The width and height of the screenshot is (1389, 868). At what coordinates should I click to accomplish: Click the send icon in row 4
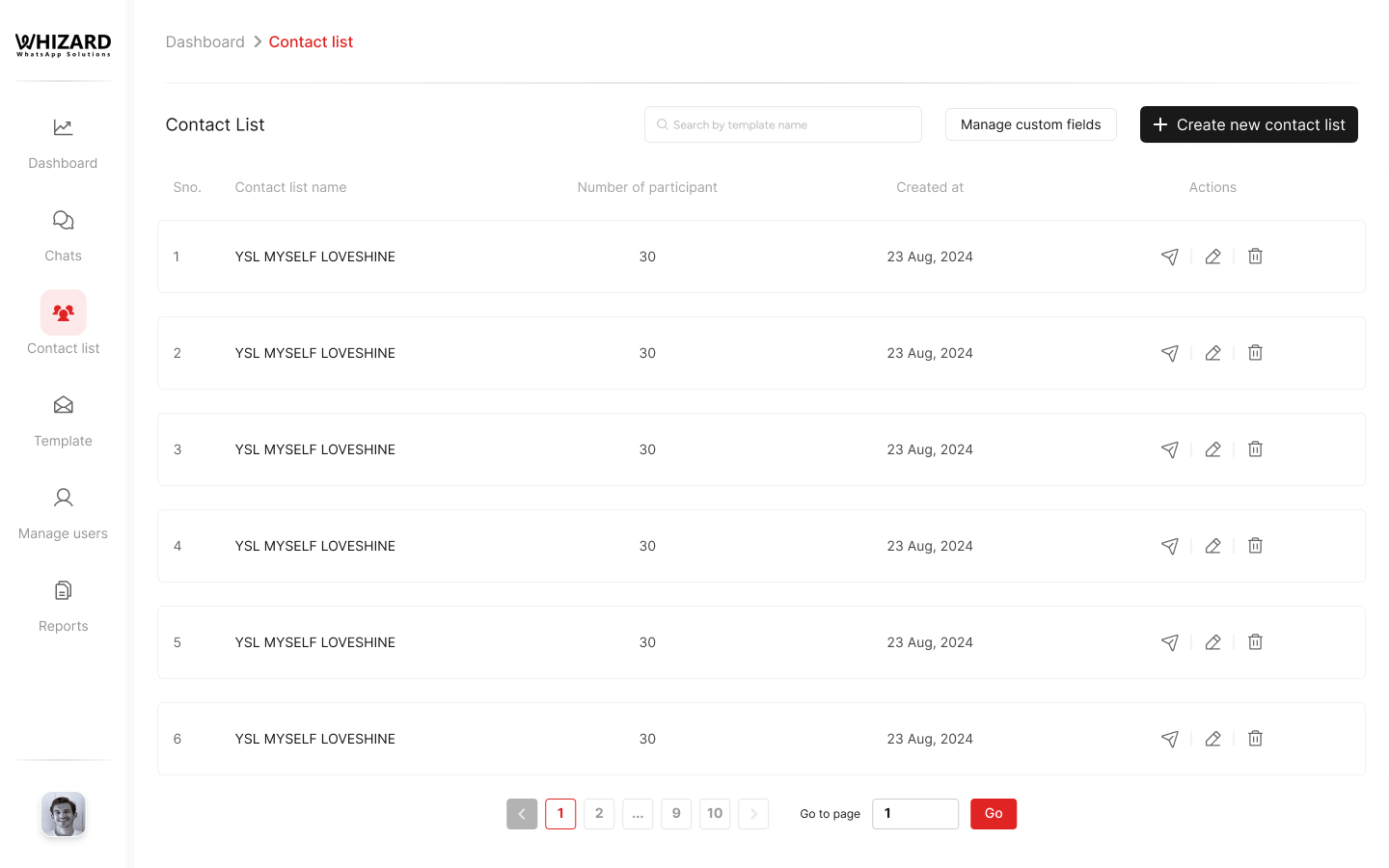[x=1169, y=546]
